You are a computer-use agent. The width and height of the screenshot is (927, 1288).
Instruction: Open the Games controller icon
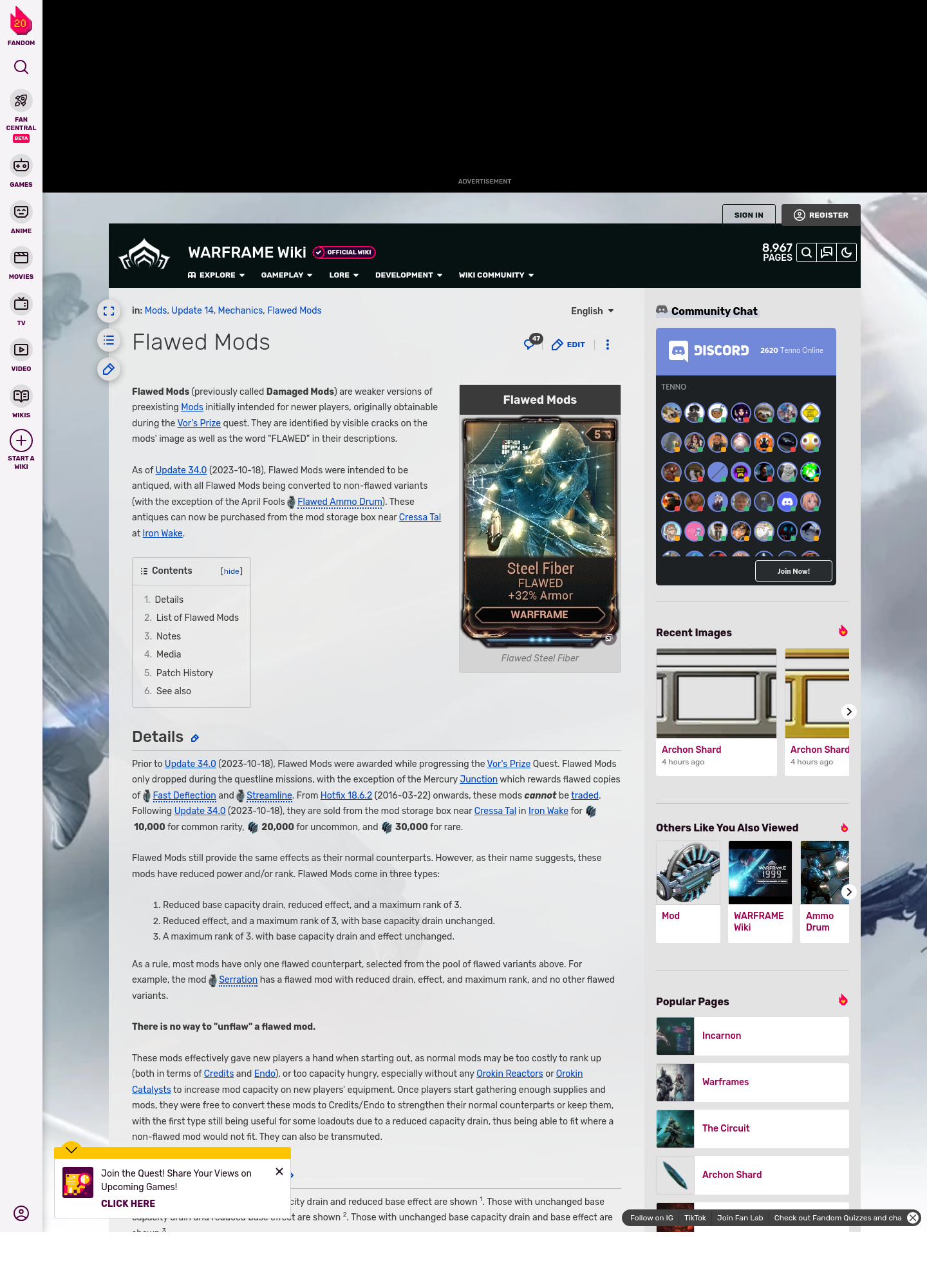21,166
